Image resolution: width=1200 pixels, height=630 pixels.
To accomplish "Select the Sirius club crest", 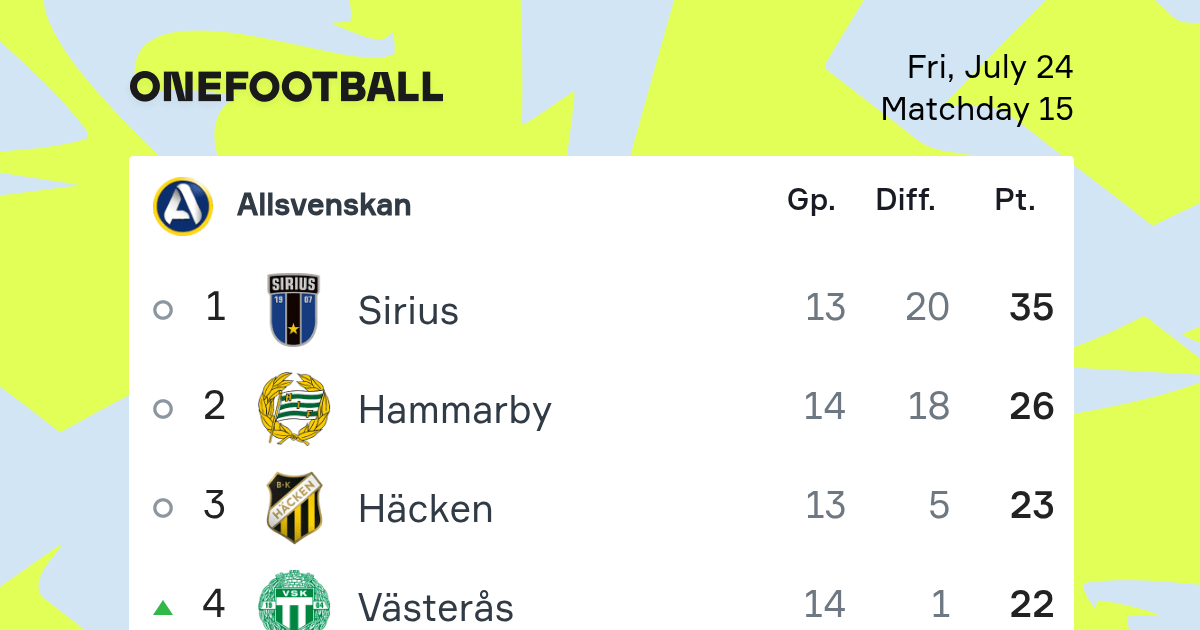I will pos(293,310).
